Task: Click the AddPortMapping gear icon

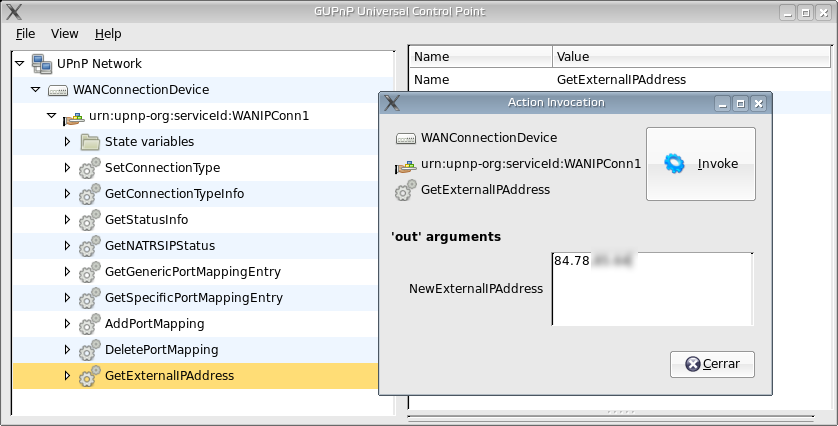Action: pyautogui.click(x=90, y=324)
